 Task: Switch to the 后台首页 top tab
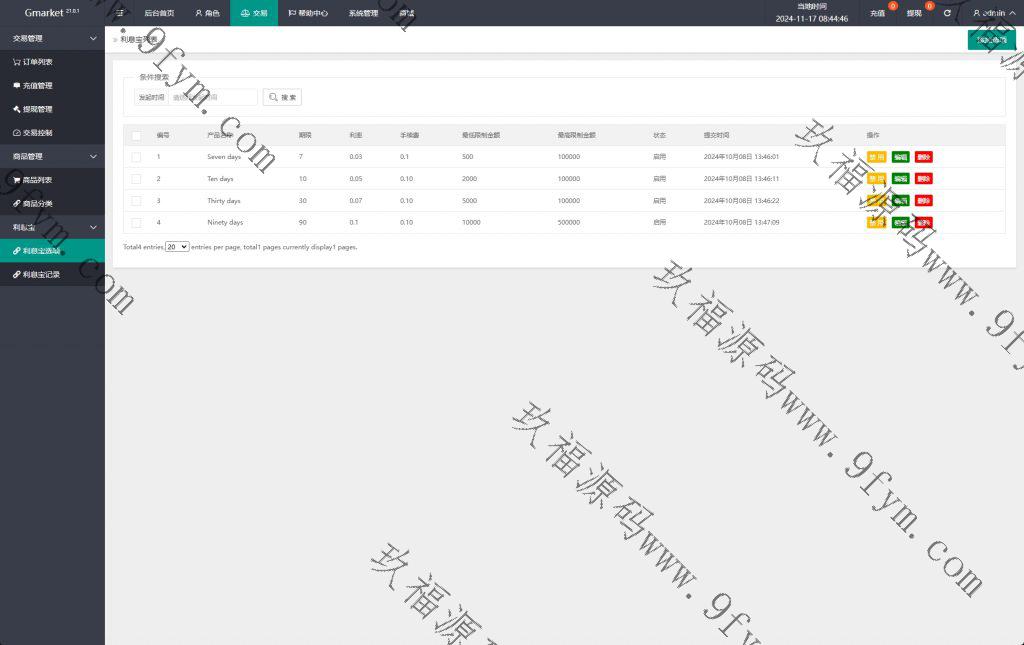point(159,13)
